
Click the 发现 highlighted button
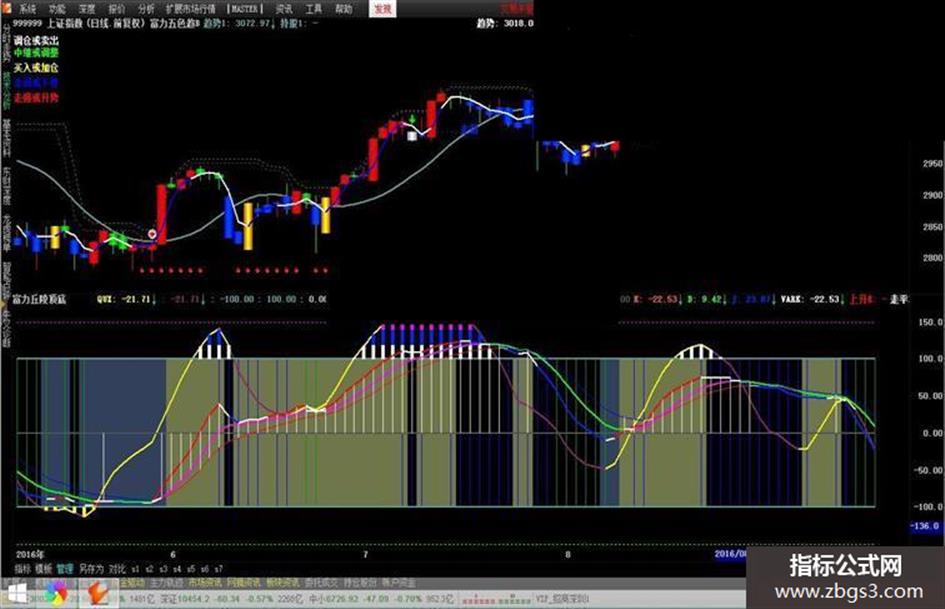(383, 8)
